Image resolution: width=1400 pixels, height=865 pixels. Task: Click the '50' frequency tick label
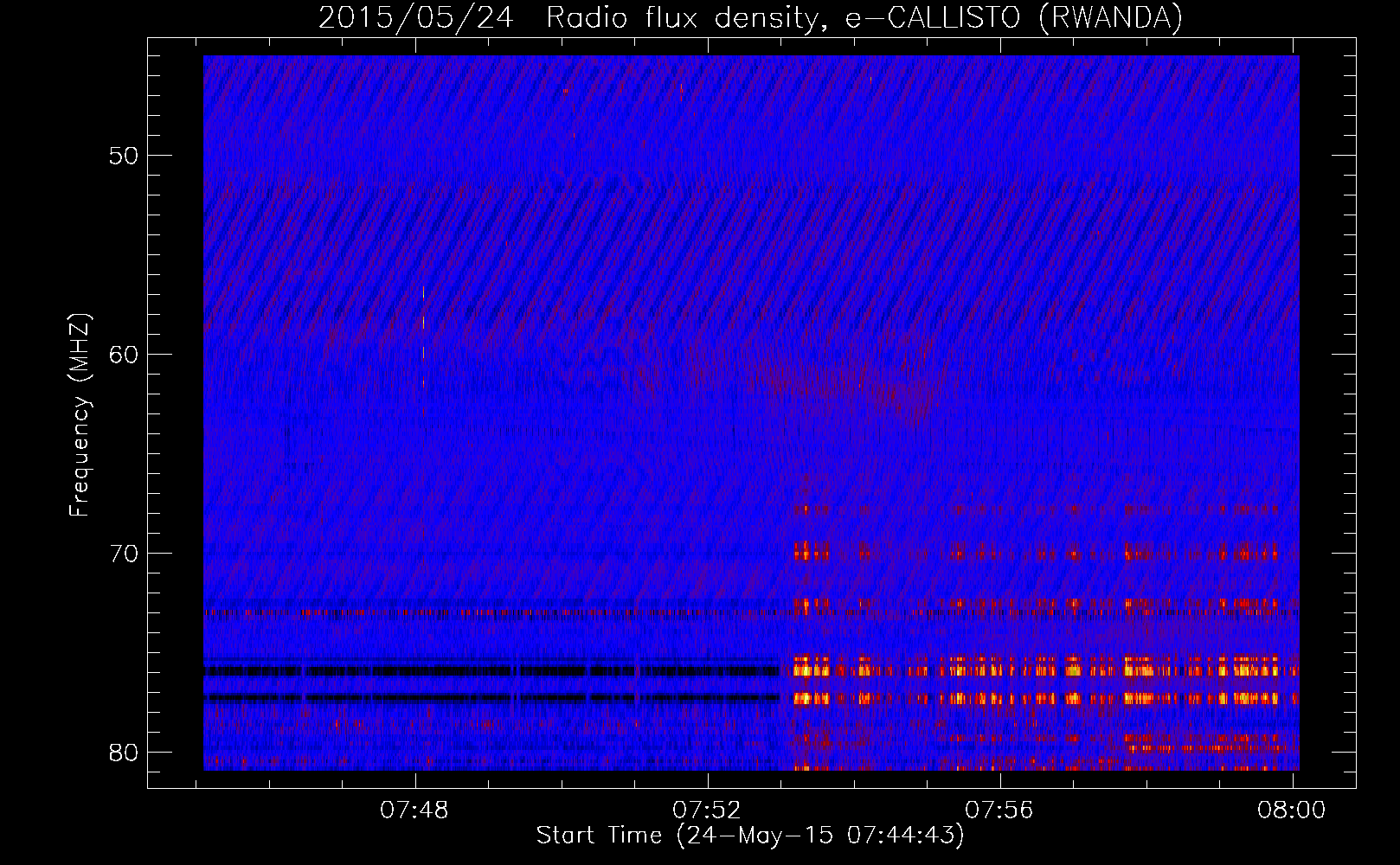124,156
